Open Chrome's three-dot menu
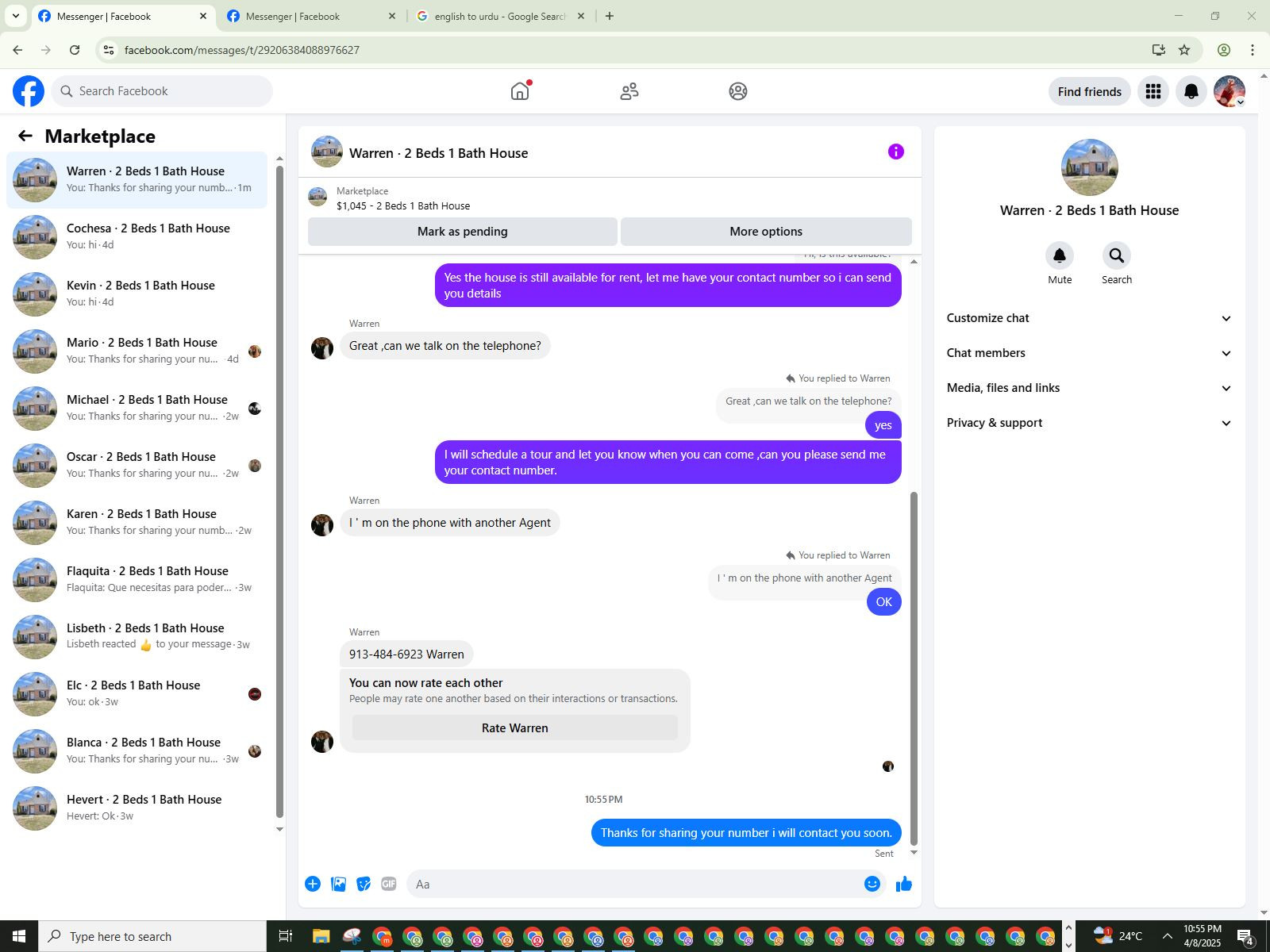 (1253, 50)
